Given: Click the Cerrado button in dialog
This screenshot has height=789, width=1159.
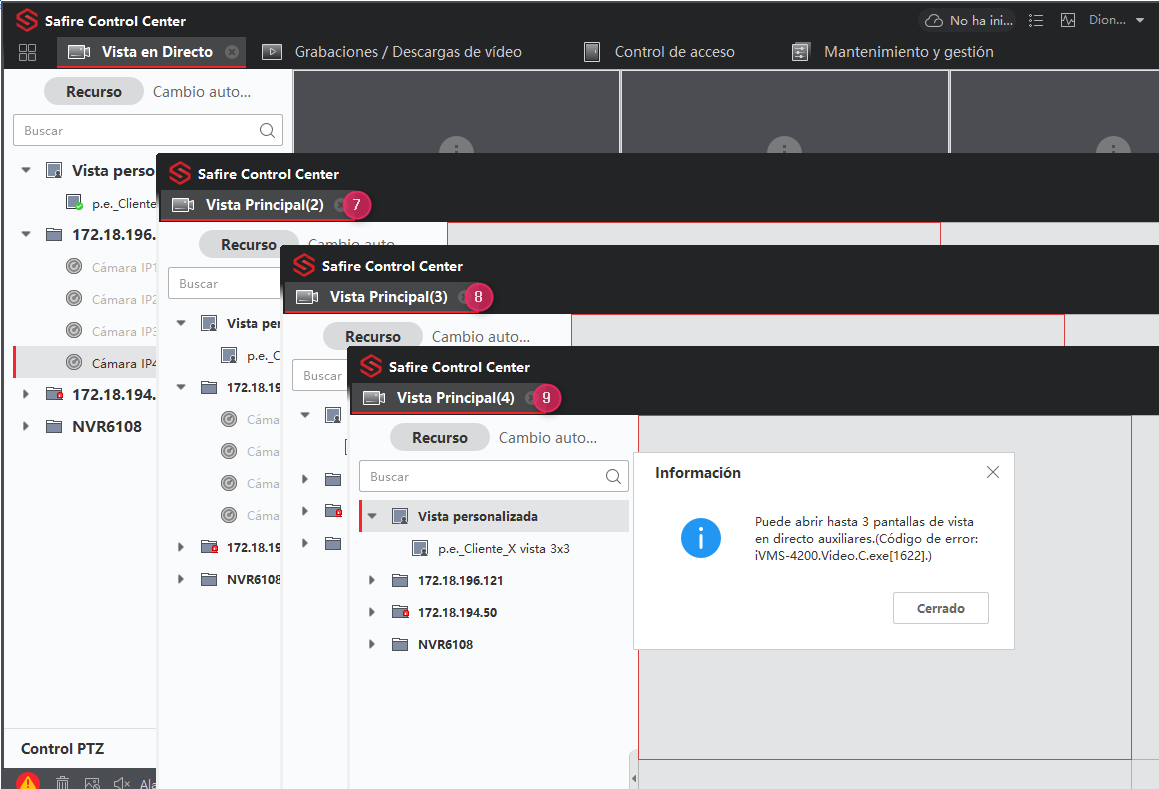Looking at the screenshot, I should coord(940,608).
